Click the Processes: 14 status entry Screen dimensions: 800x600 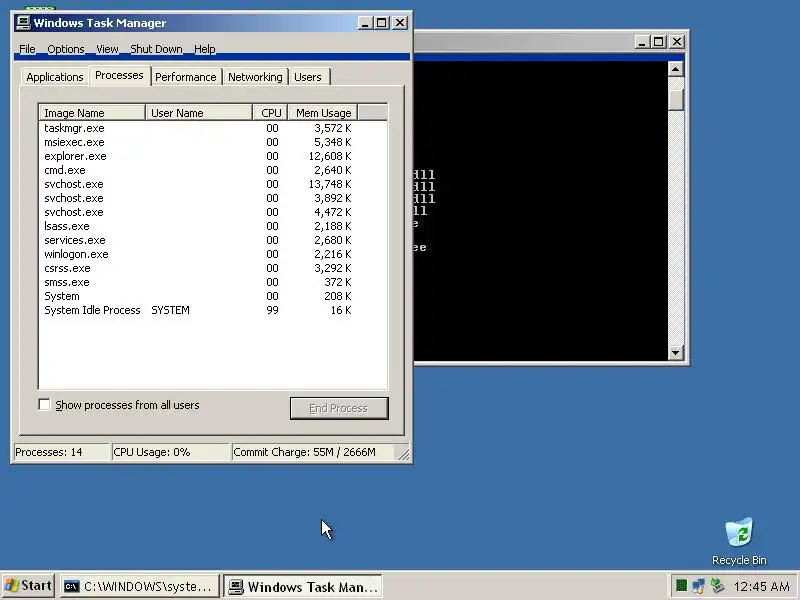[x=62, y=452]
